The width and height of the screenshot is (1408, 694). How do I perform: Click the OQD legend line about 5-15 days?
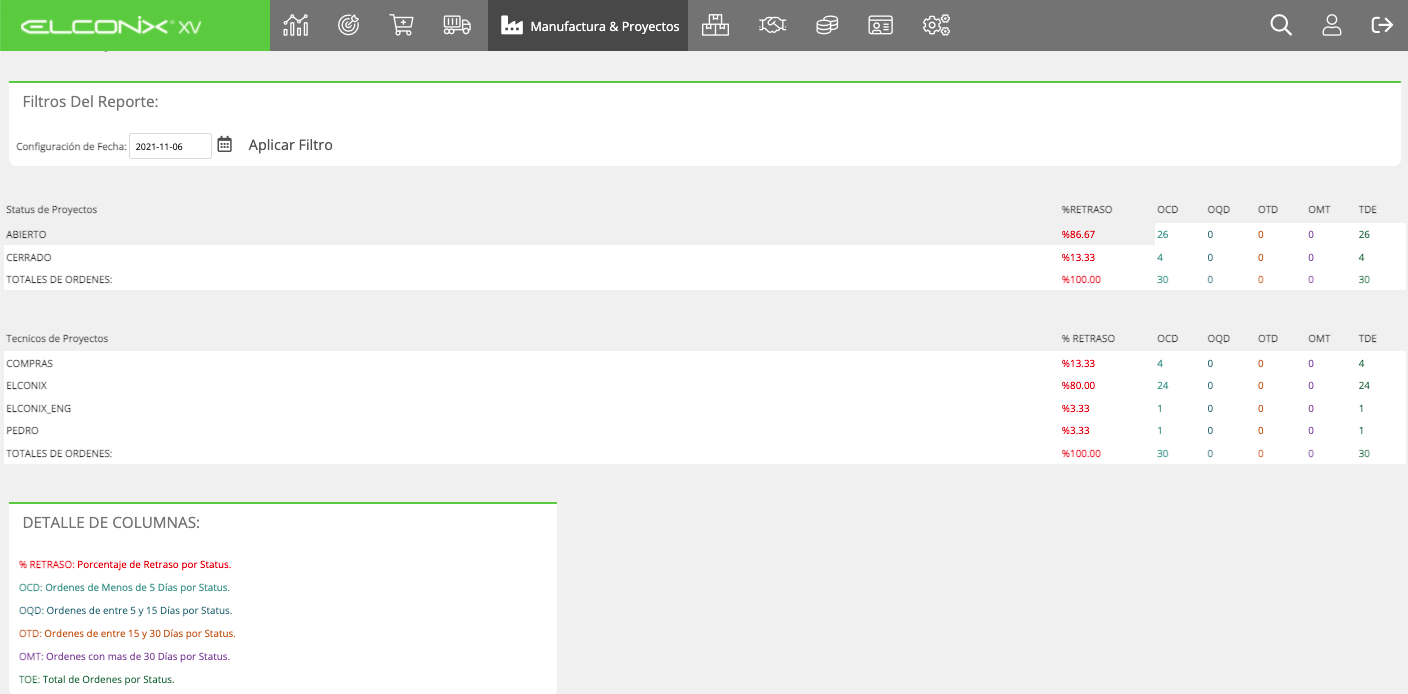[x=126, y=610]
